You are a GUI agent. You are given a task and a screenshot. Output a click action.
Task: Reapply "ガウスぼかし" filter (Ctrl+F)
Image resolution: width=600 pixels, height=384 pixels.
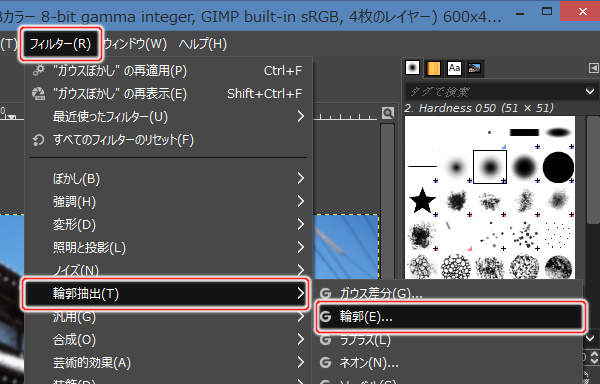click(x=168, y=71)
